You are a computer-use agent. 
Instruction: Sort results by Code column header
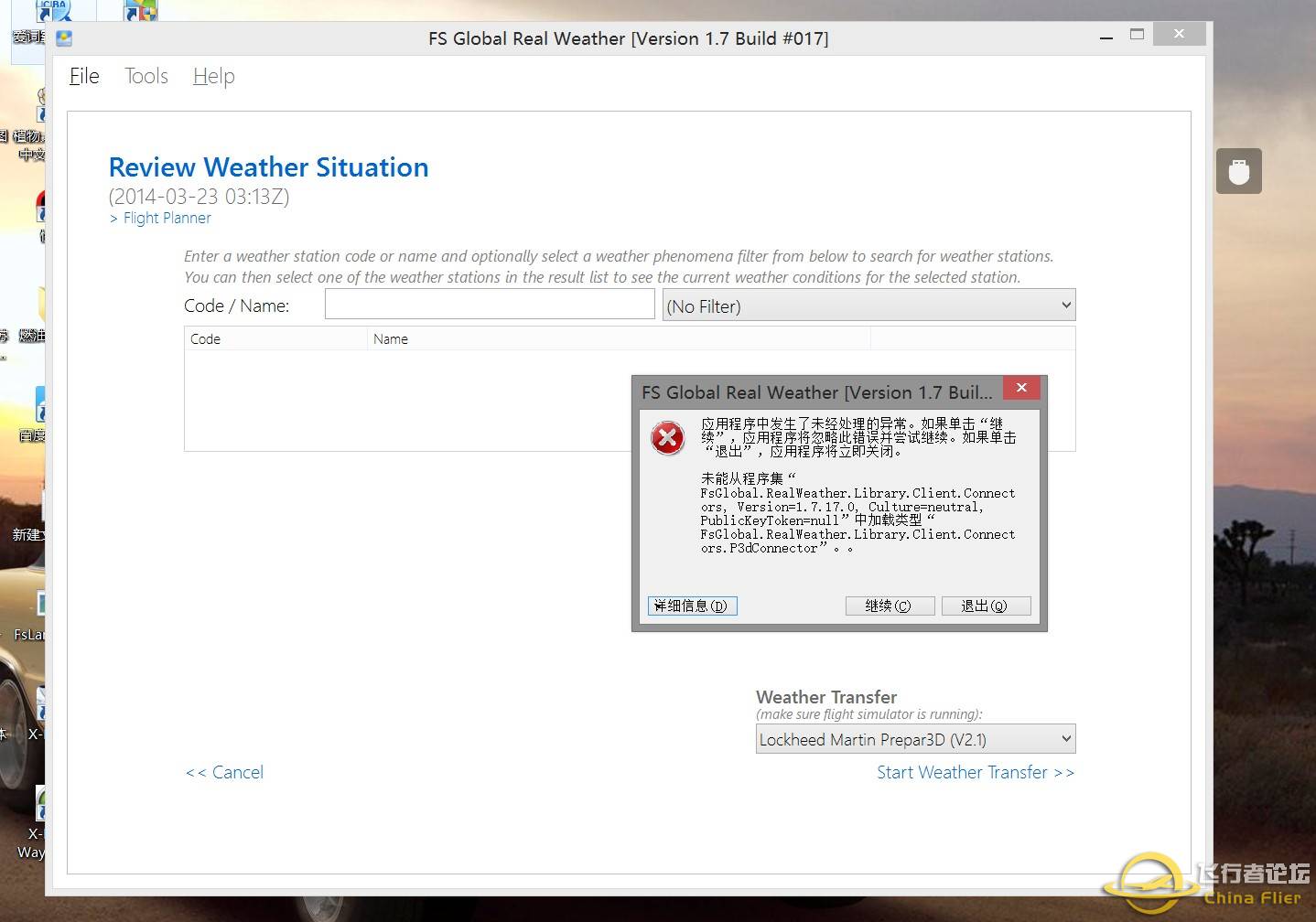point(275,338)
